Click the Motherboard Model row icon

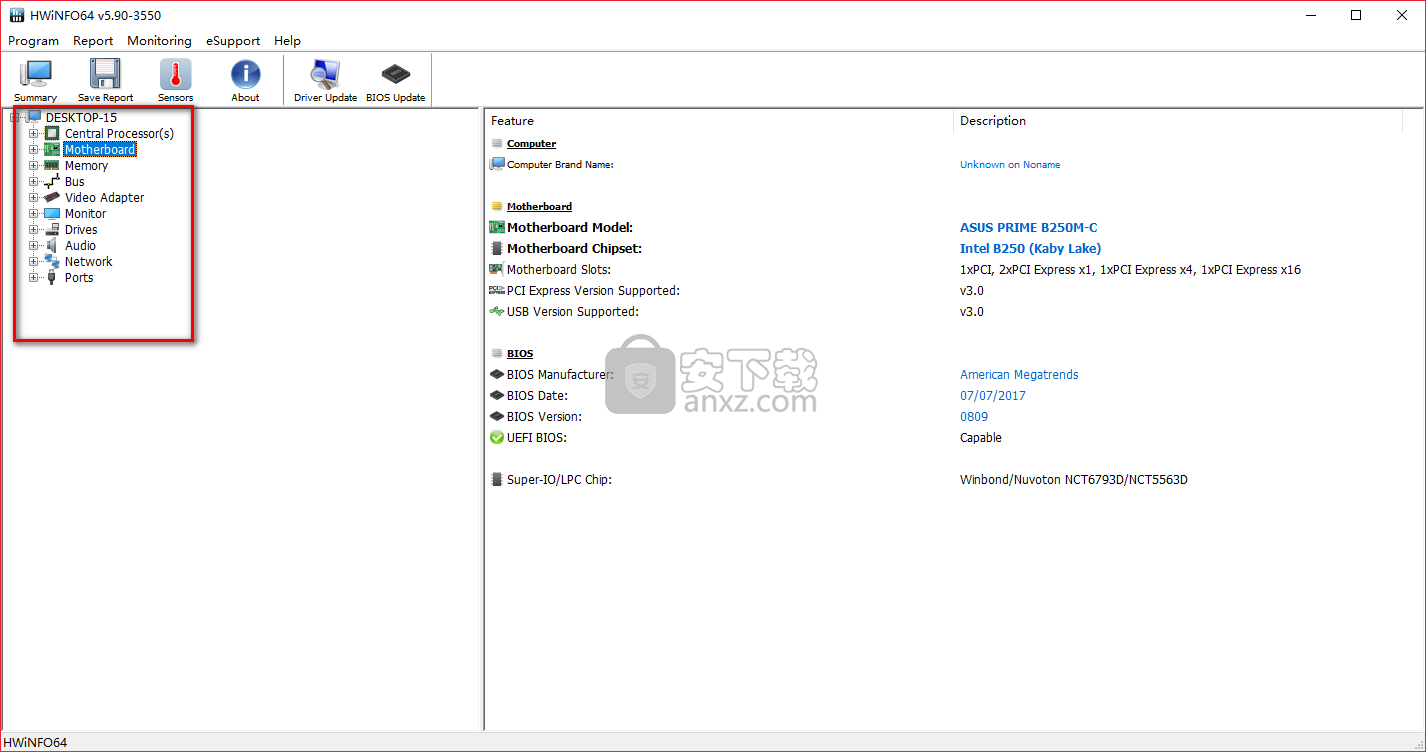point(497,228)
